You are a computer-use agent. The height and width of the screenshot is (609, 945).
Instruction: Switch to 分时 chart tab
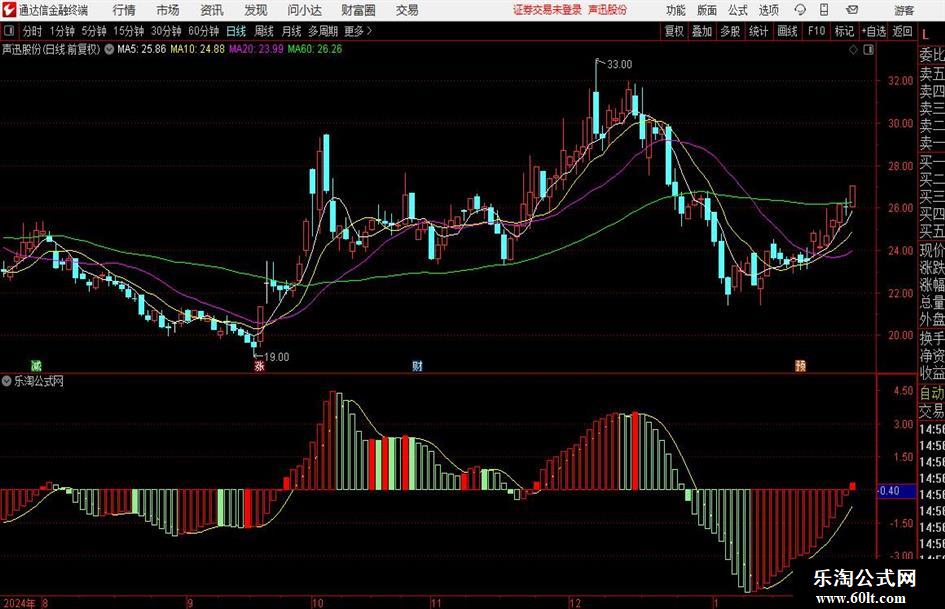click(33, 31)
